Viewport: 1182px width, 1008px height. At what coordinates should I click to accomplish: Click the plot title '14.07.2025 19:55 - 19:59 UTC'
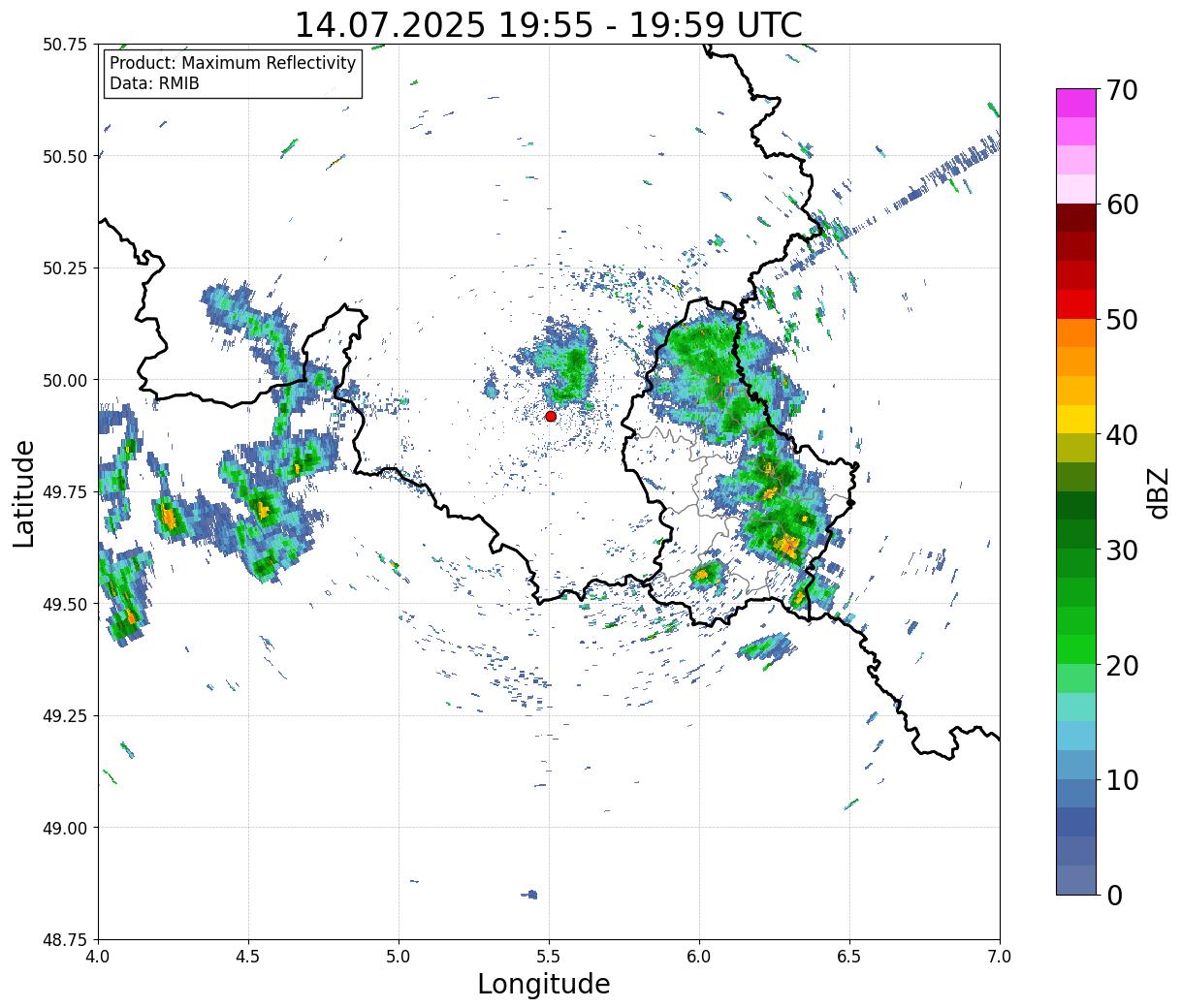[x=548, y=25]
